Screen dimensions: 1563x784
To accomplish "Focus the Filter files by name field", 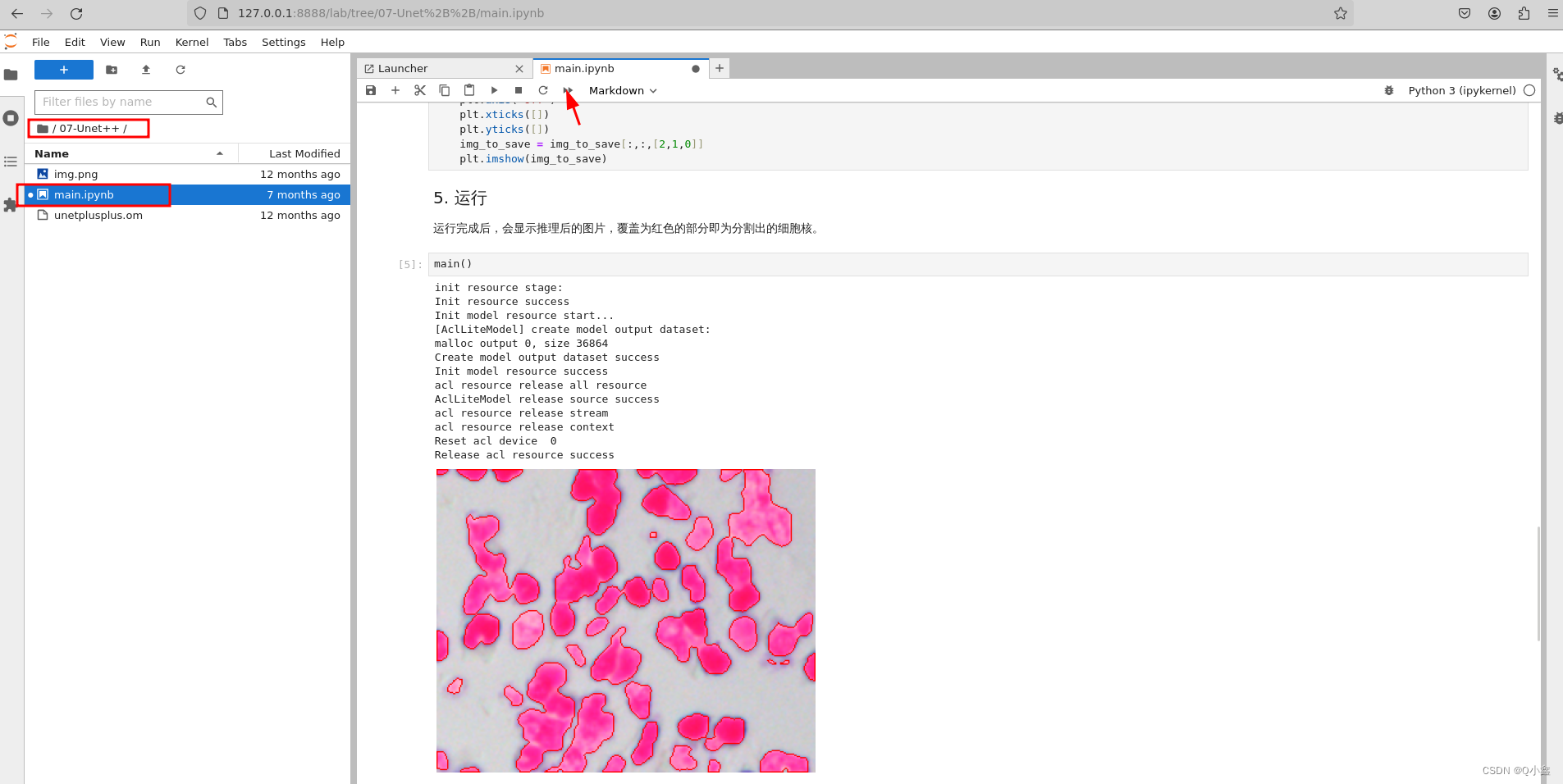I will (128, 102).
